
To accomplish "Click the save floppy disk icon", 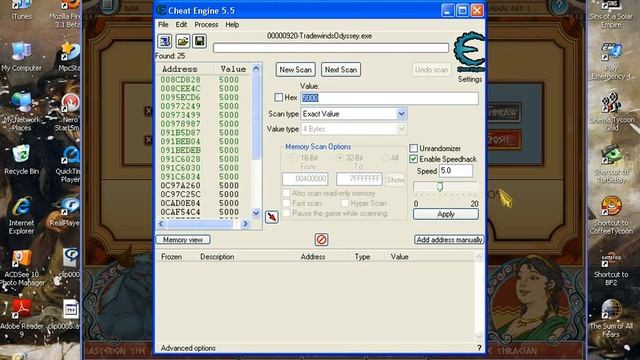I will click(200, 41).
